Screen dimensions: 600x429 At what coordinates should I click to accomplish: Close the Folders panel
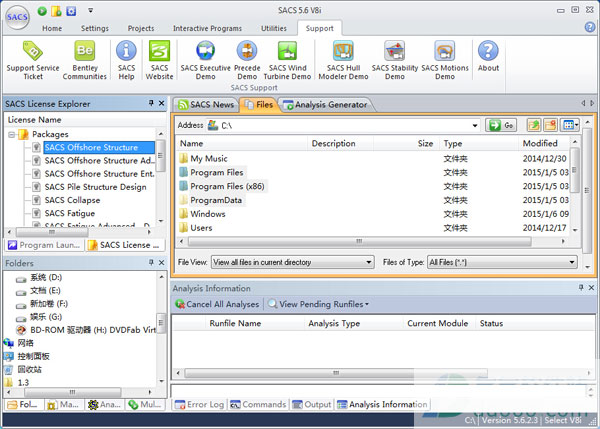(x=161, y=263)
